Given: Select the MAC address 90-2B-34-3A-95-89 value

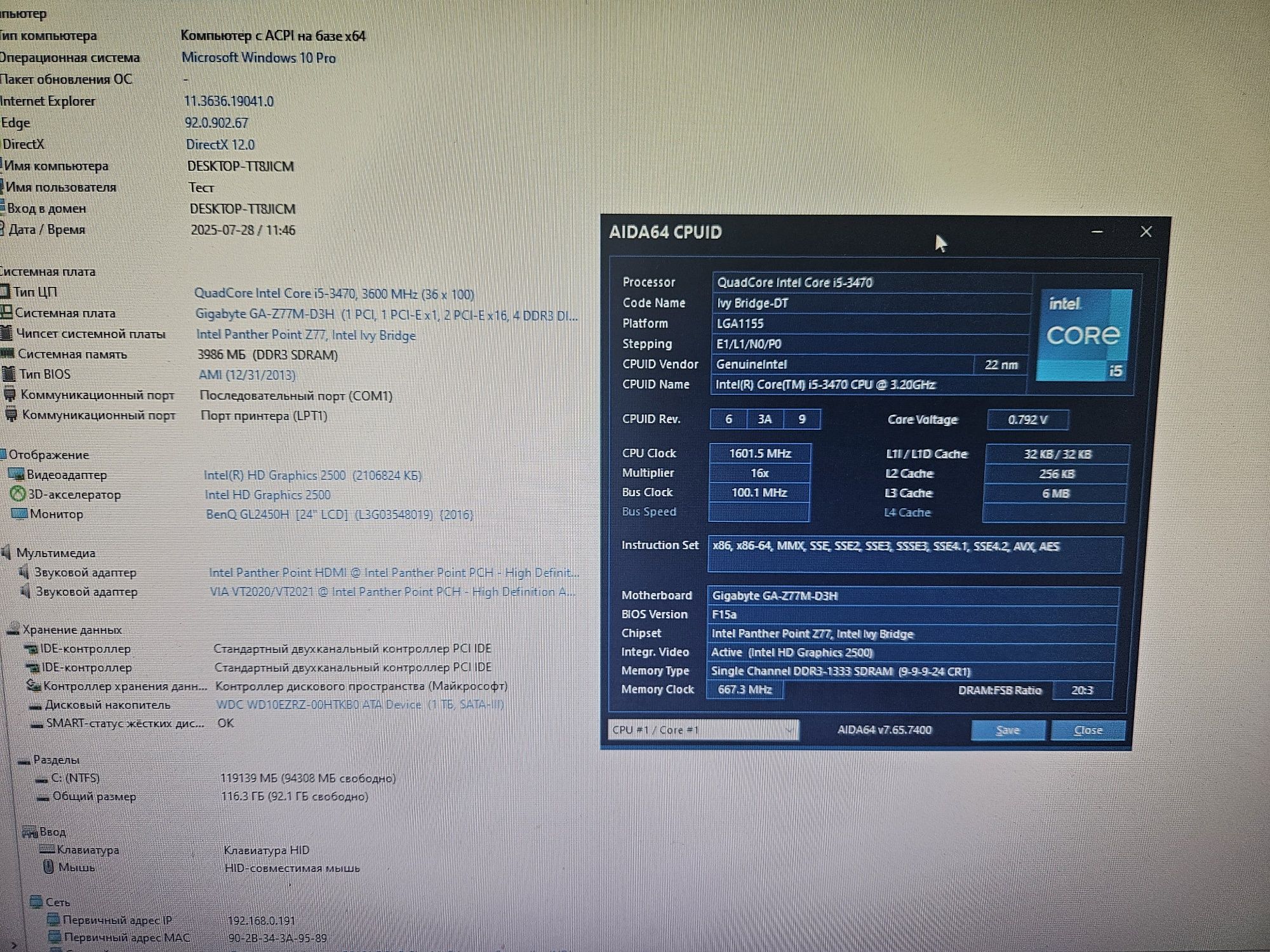Looking at the screenshot, I should 277,938.
